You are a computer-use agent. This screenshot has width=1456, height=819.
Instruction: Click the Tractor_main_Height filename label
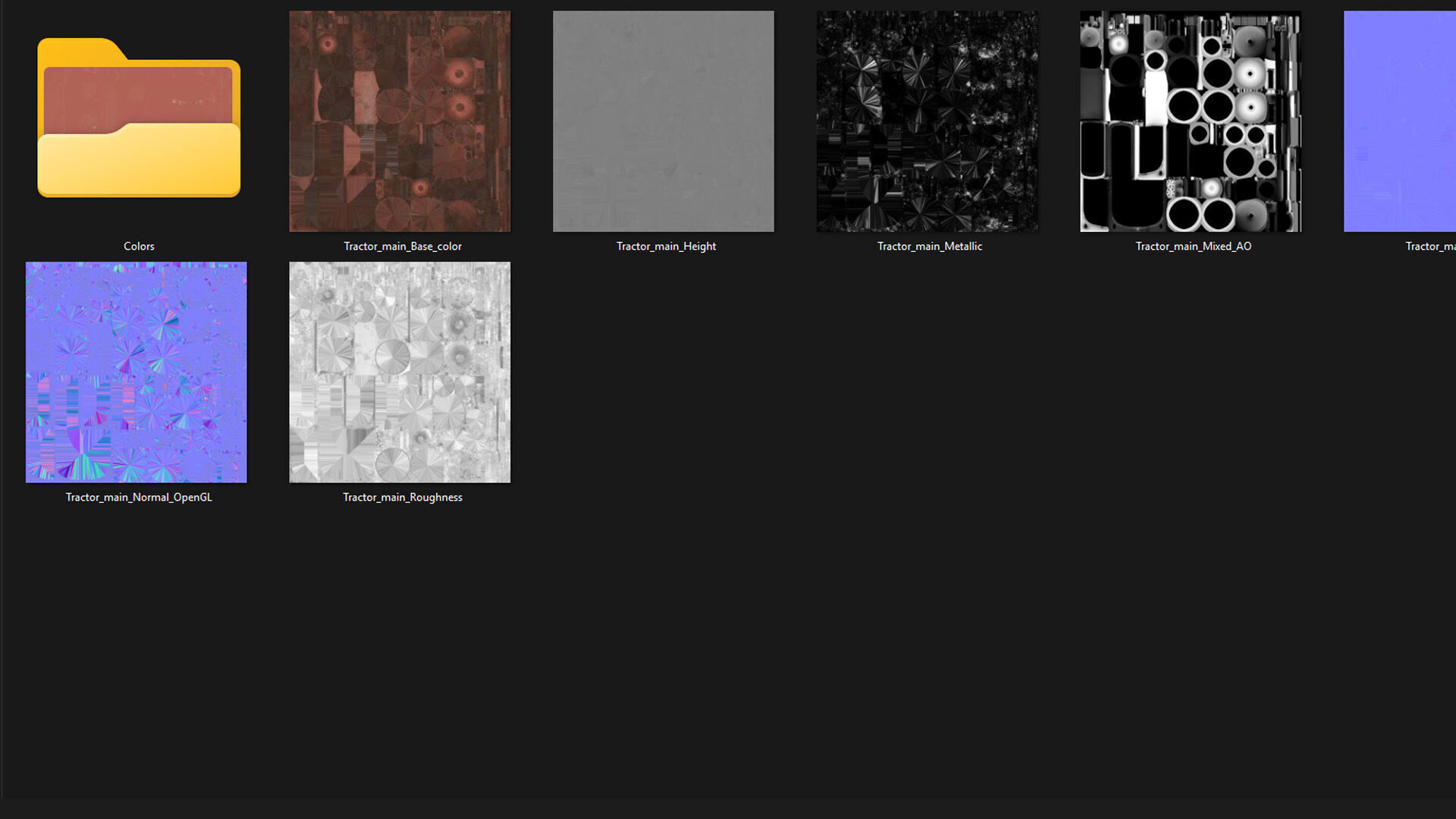(666, 246)
